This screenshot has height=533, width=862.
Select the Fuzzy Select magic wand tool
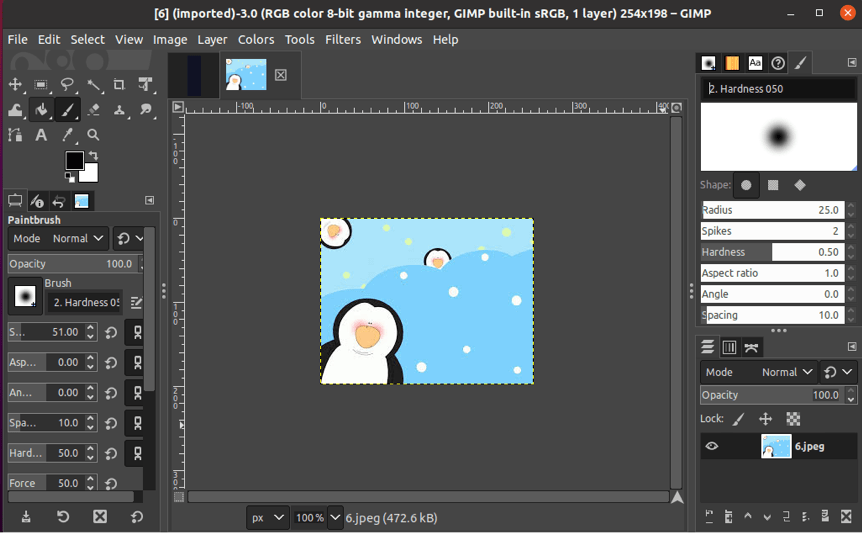coord(93,84)
